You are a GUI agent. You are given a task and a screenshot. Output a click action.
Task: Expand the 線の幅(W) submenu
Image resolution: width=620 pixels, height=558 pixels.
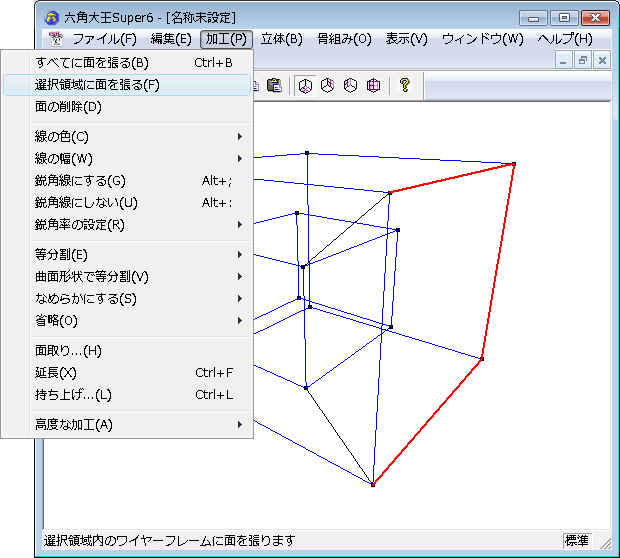pos(127,159)
